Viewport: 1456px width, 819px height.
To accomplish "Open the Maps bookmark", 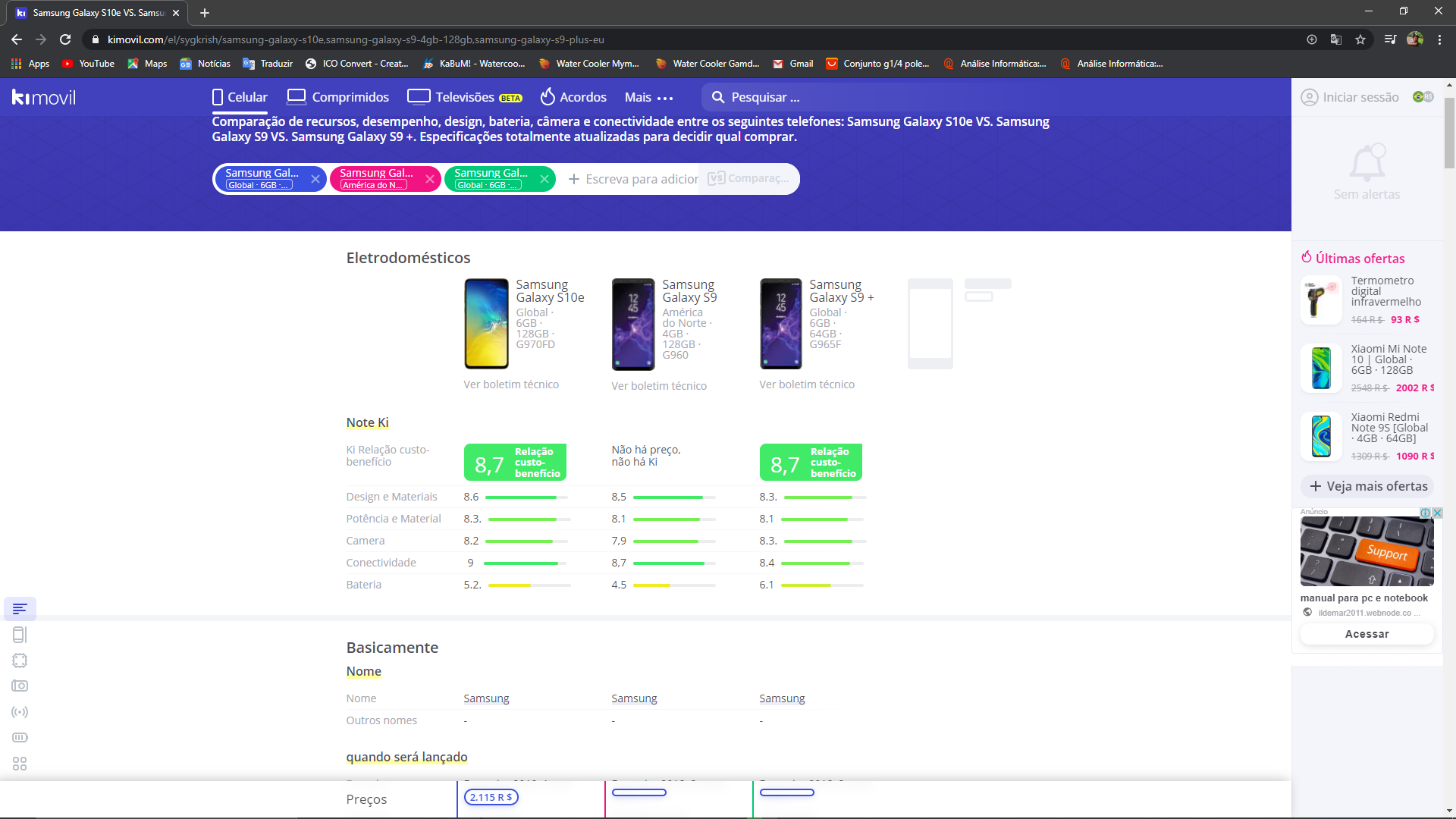I will click(148, 64).
